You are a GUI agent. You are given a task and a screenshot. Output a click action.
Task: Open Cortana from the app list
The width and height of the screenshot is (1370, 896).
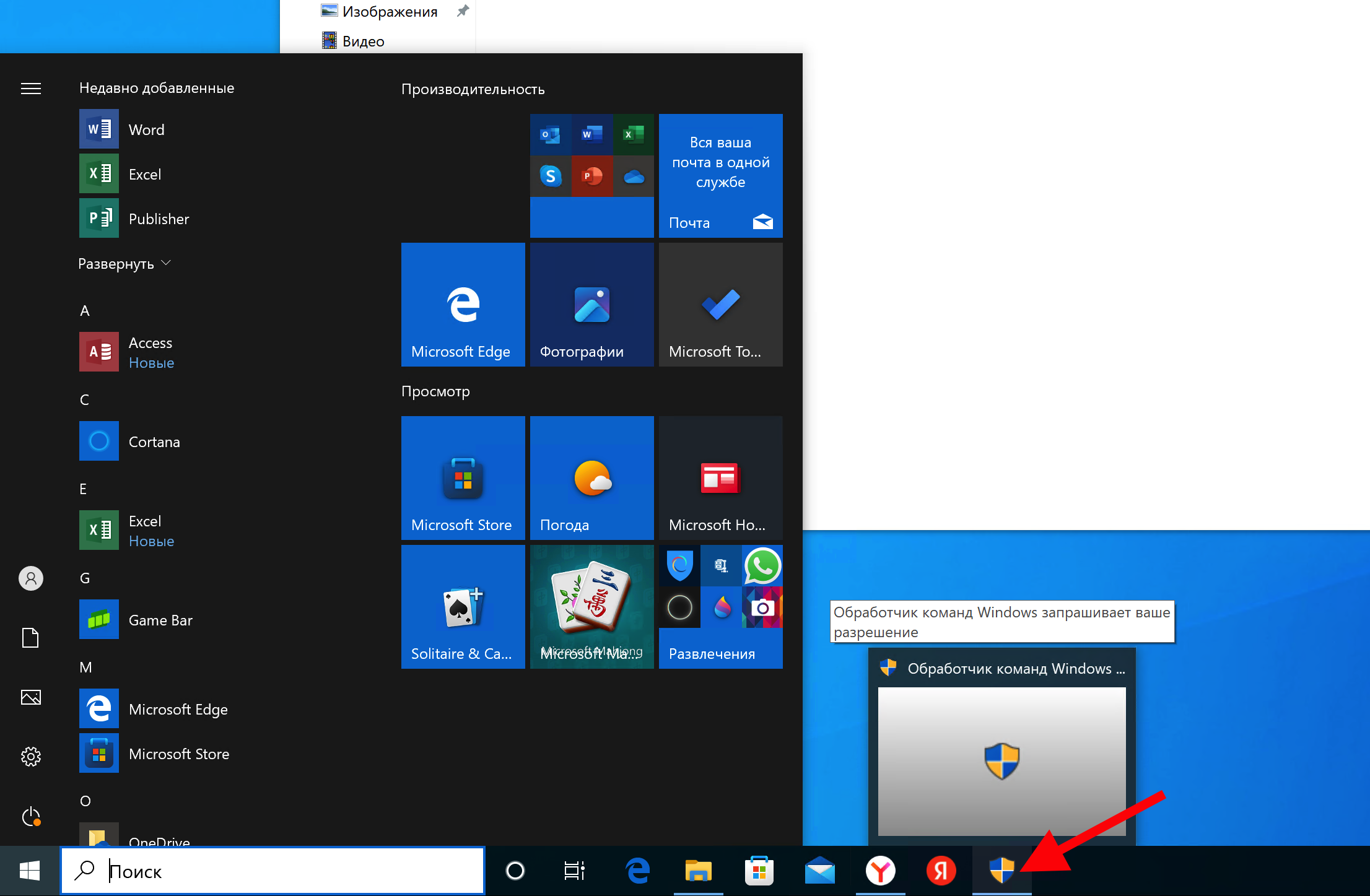pyautogui.click(x=130, y=441)
